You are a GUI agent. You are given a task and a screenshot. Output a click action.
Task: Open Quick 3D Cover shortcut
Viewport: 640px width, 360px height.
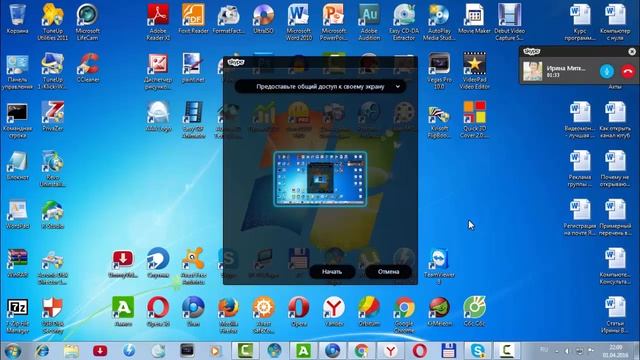[474, 120]
